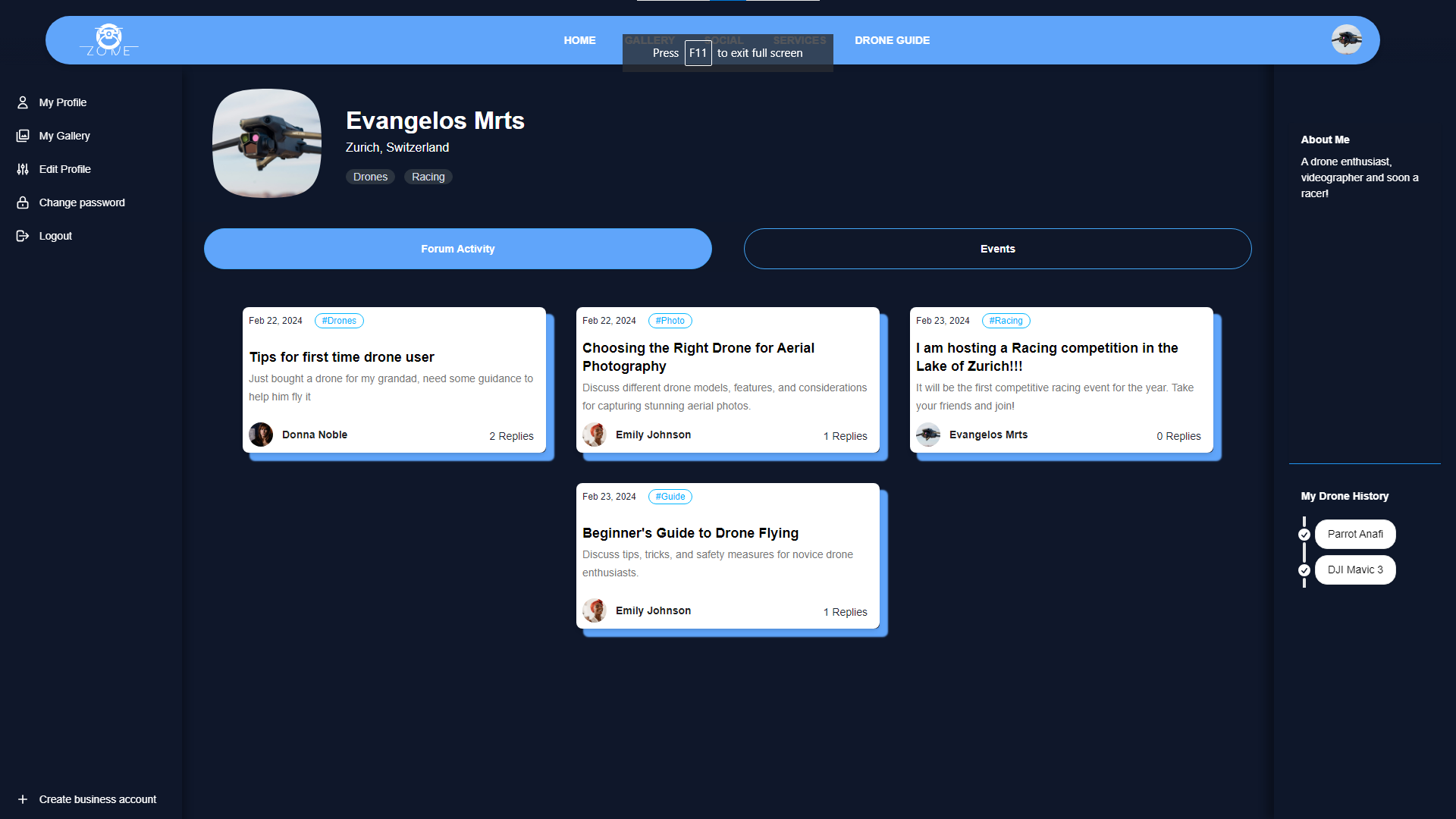The width and height of the screenshot is (1456, 819).
Task: Click the large drone profile picture
Action: coord(267,143)
